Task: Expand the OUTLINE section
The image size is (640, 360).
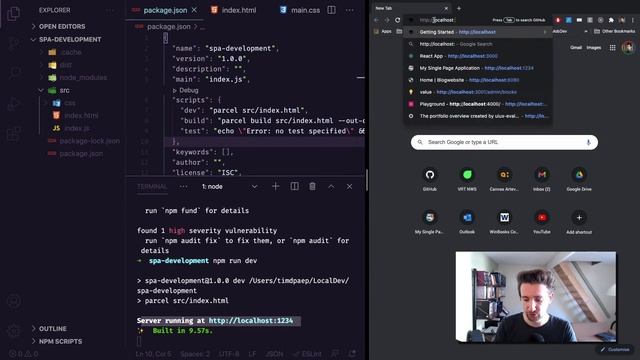Action: (53, 329)
